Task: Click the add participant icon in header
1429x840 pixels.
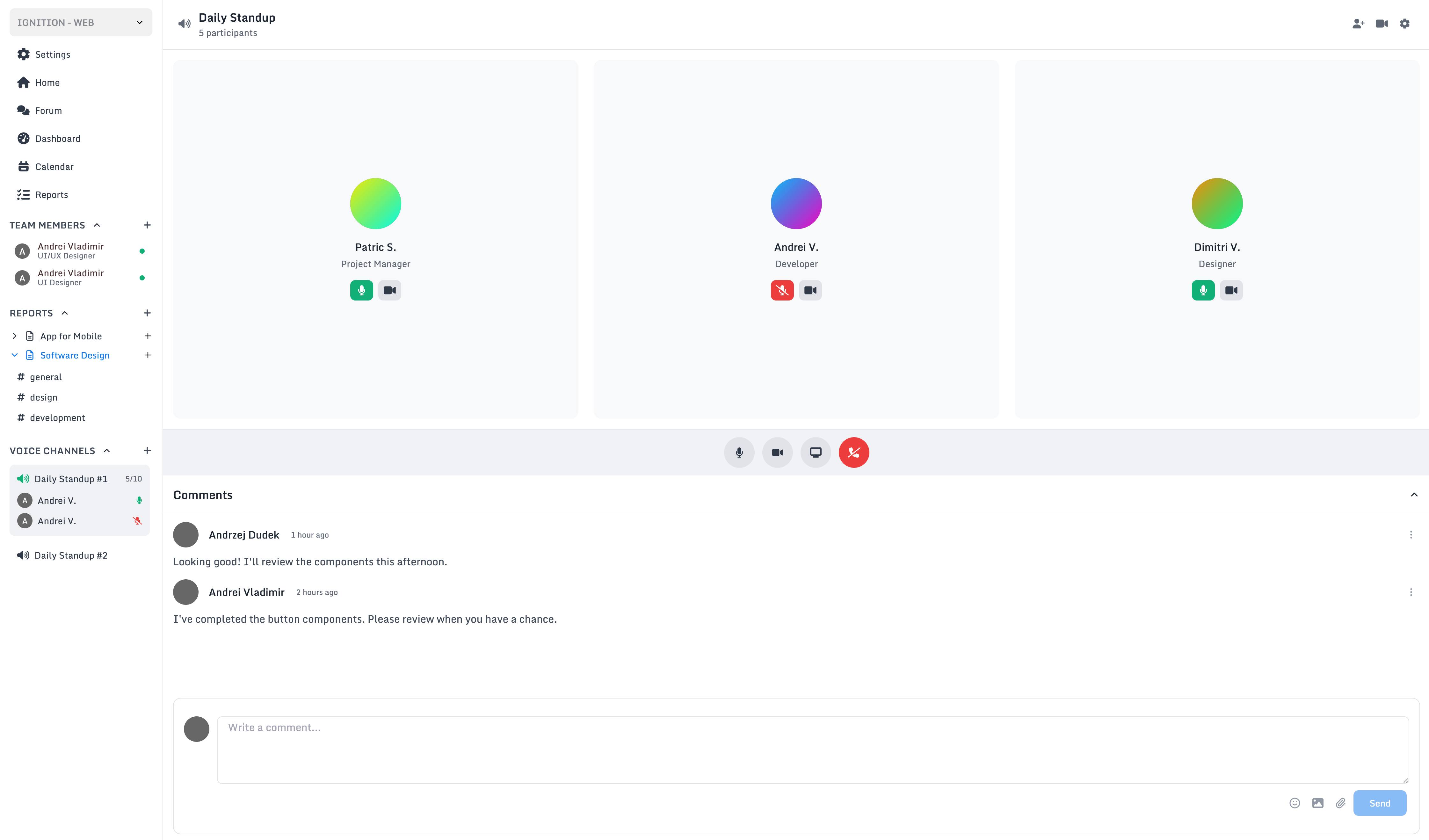Action: 1358,24
